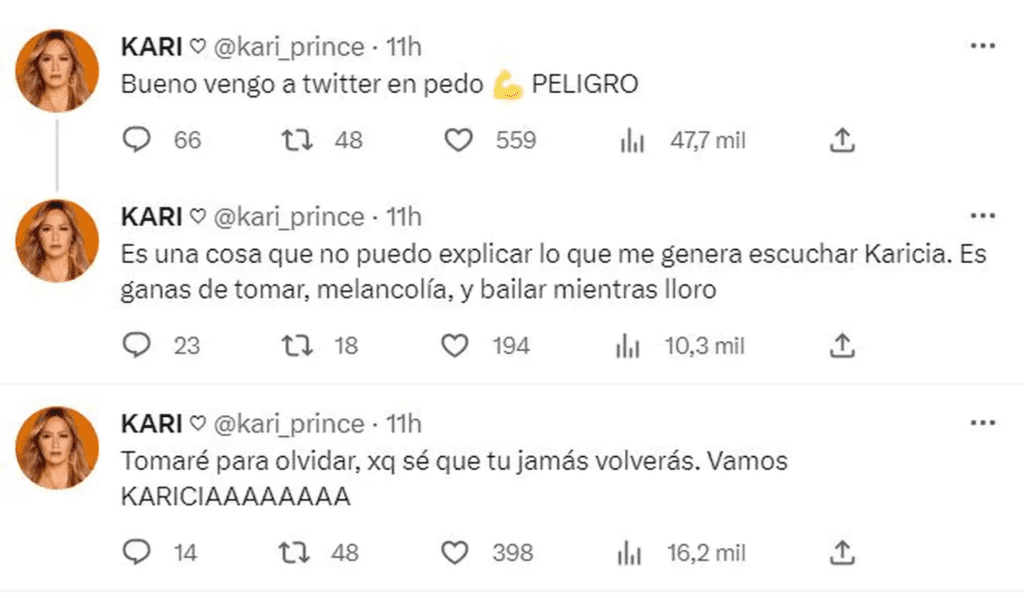View analytics showing 10,3 mil views
The height and width of the screenshot is (598, 1024).
tap(629, 346)
